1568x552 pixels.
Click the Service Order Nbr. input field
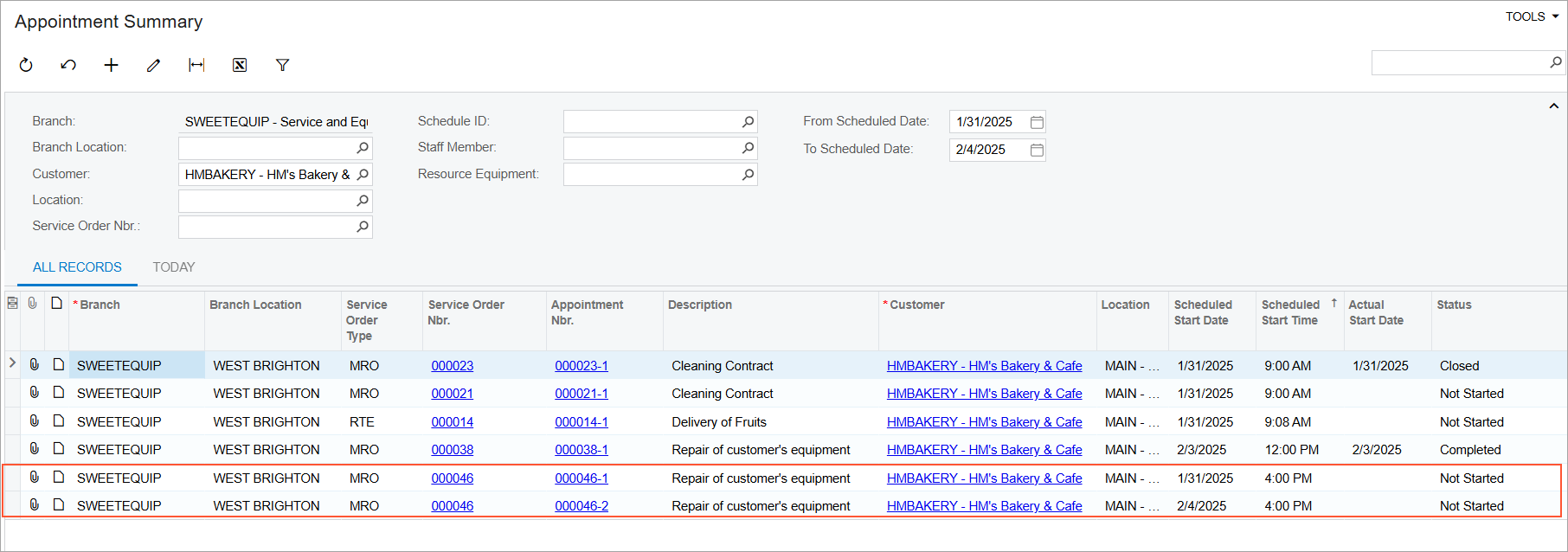click(265, 227)
